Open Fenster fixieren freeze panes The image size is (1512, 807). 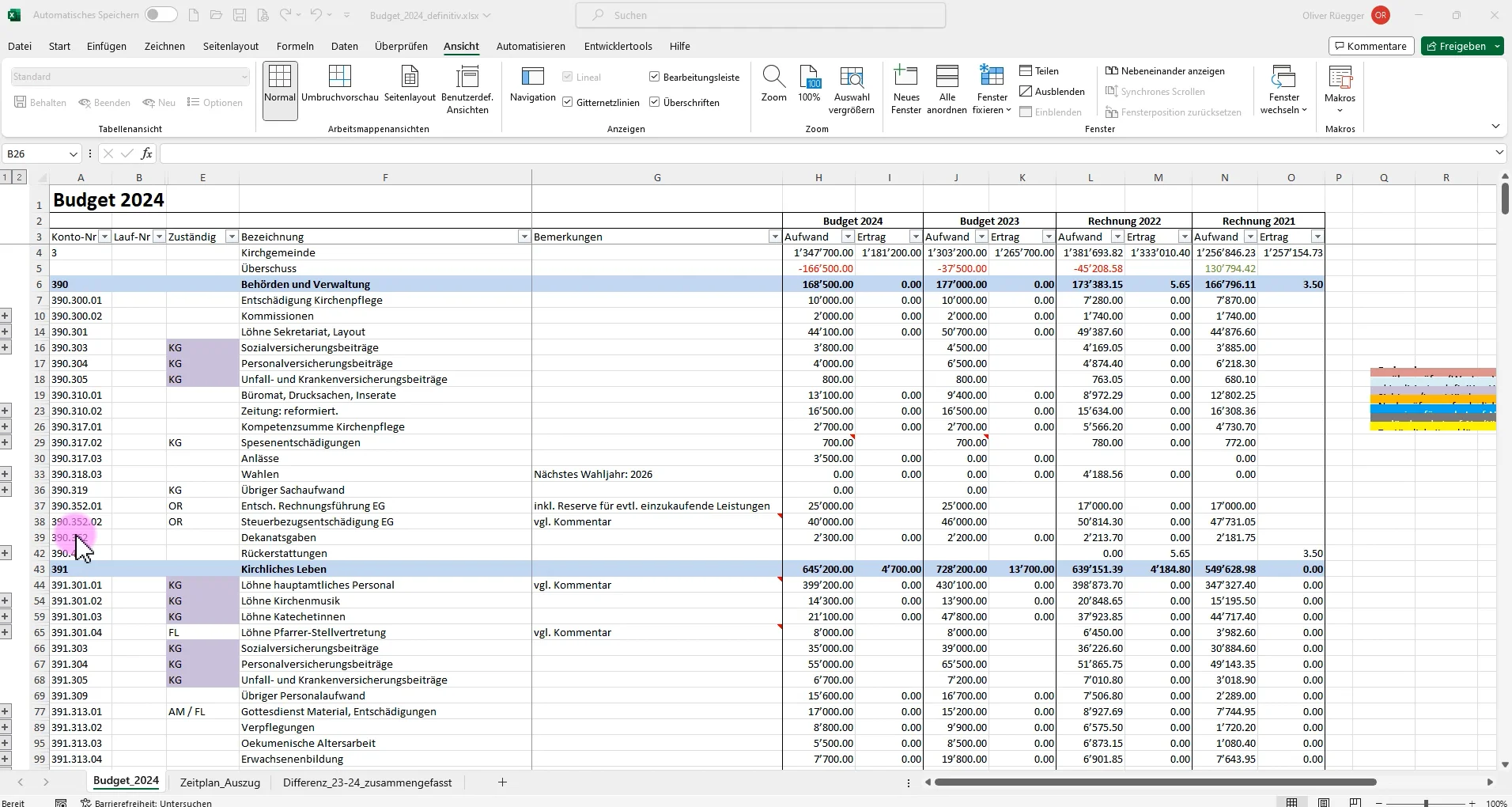(x=992, y=90)
